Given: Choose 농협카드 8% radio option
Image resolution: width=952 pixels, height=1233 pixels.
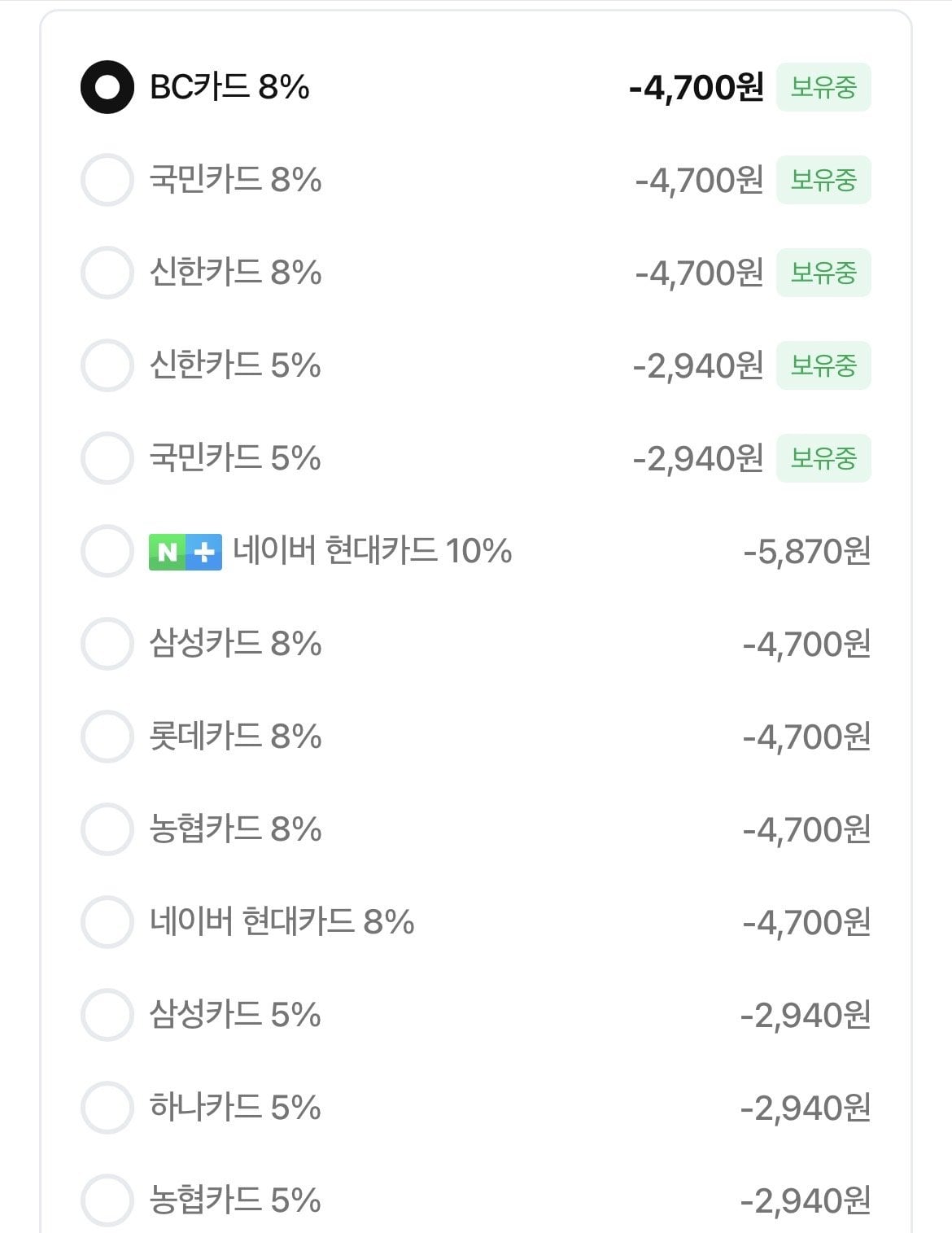Looking at the screenshot, I should tap(107, 829).
